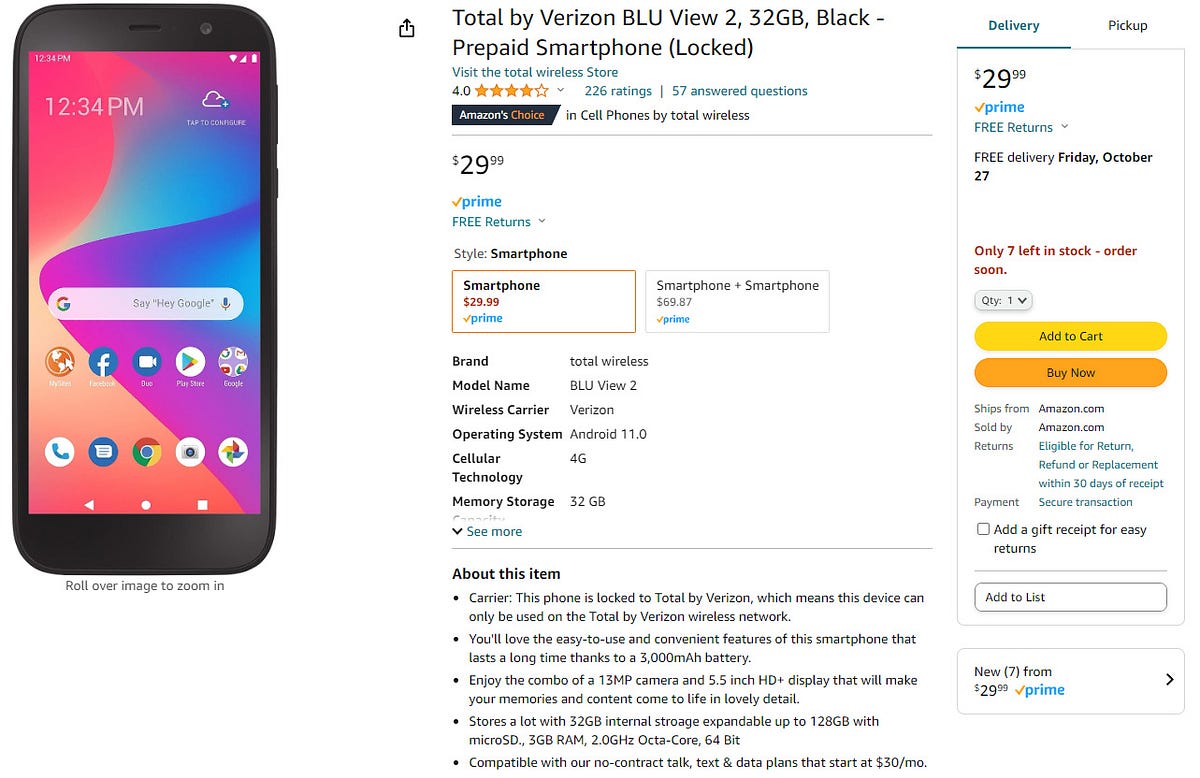
Task: Click the arrow on the New (7) offers box
Action: [x=1168, y=680]
